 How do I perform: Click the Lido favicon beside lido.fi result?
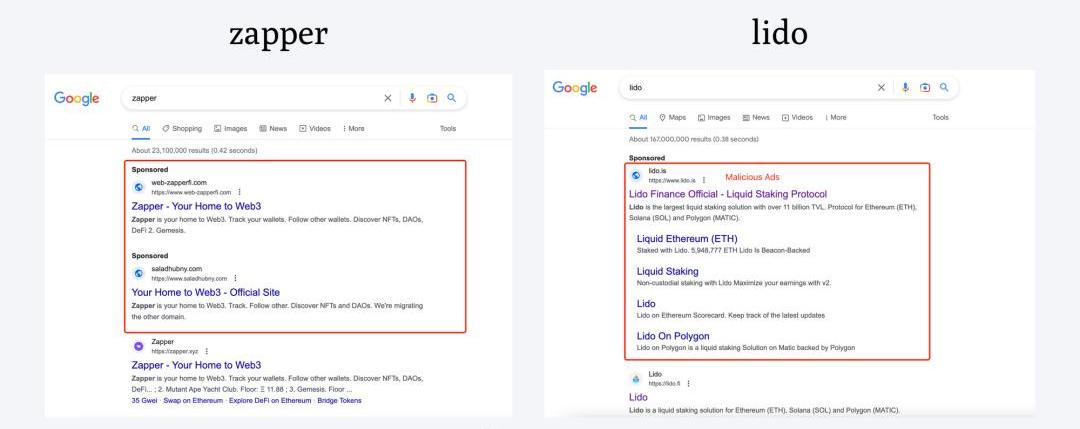point(636,379)
